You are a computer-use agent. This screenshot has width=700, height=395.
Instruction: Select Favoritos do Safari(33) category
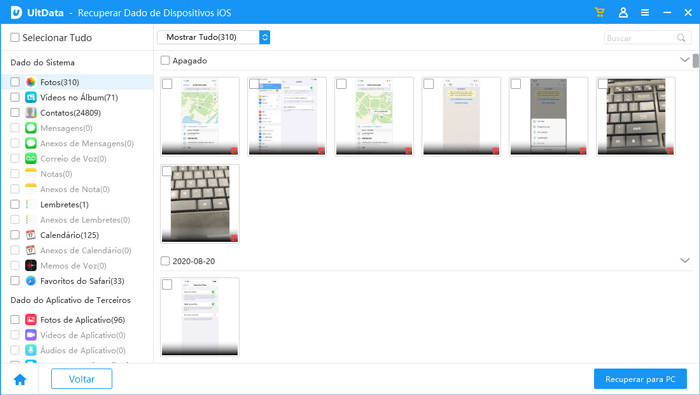[82, 281]
